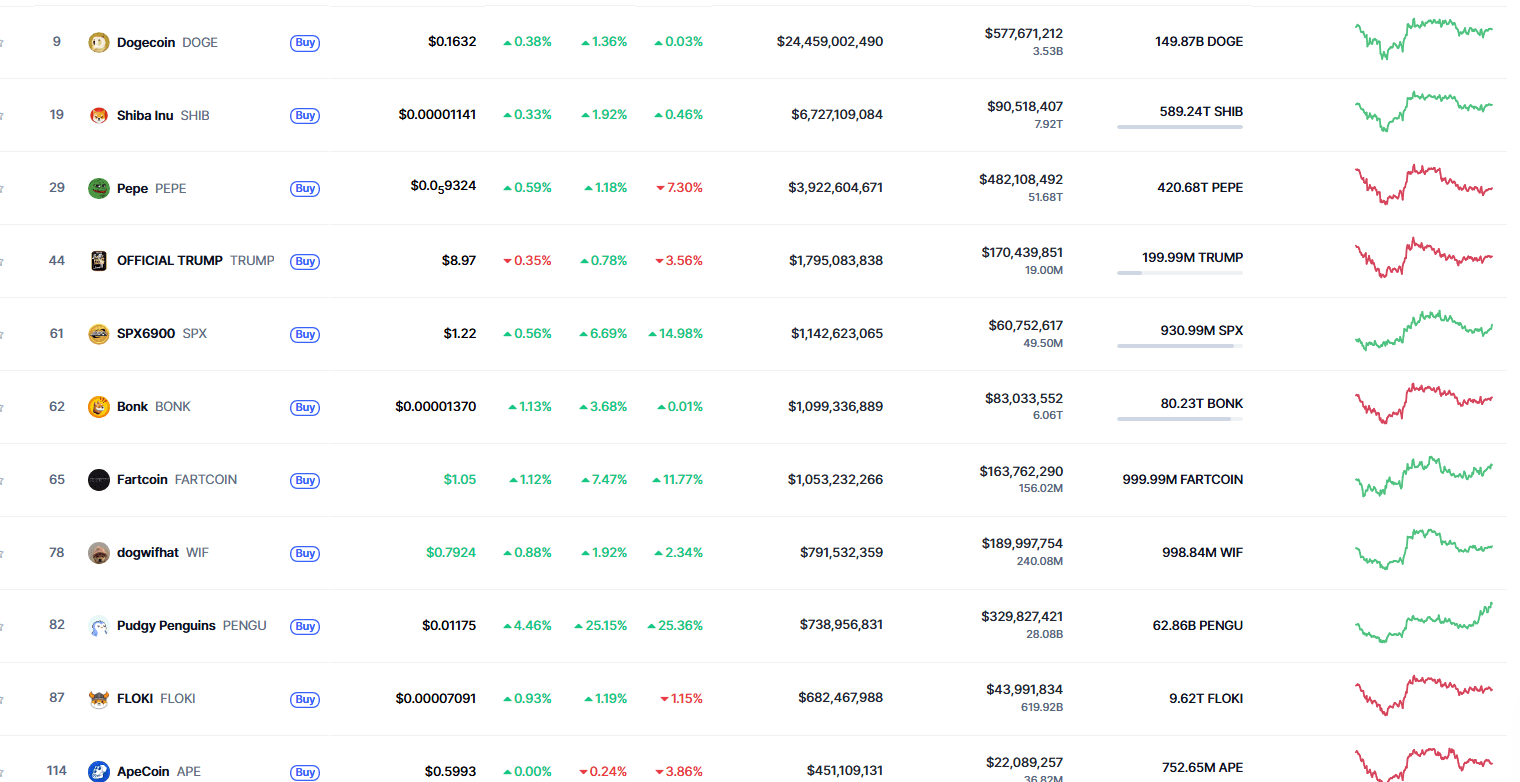Click the ApeCoin logo
This screenshot has width=1520, height=782.
pos(98,771)
